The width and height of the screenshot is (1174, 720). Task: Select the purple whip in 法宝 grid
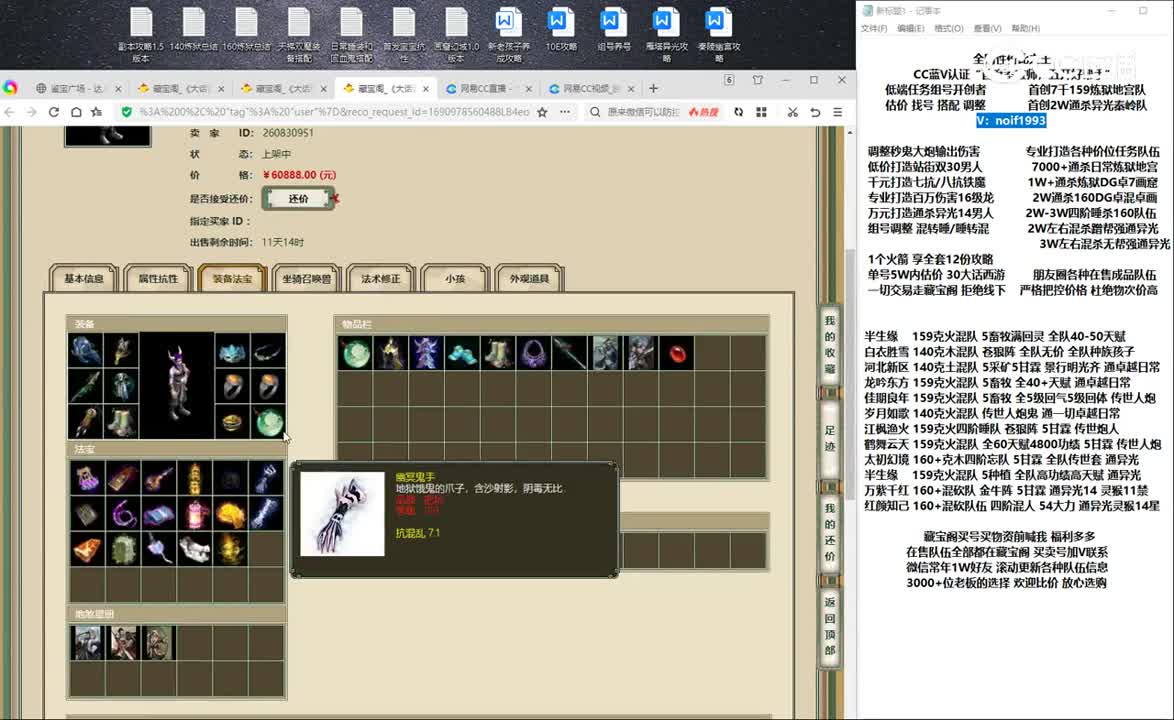[x=123, y=514]
